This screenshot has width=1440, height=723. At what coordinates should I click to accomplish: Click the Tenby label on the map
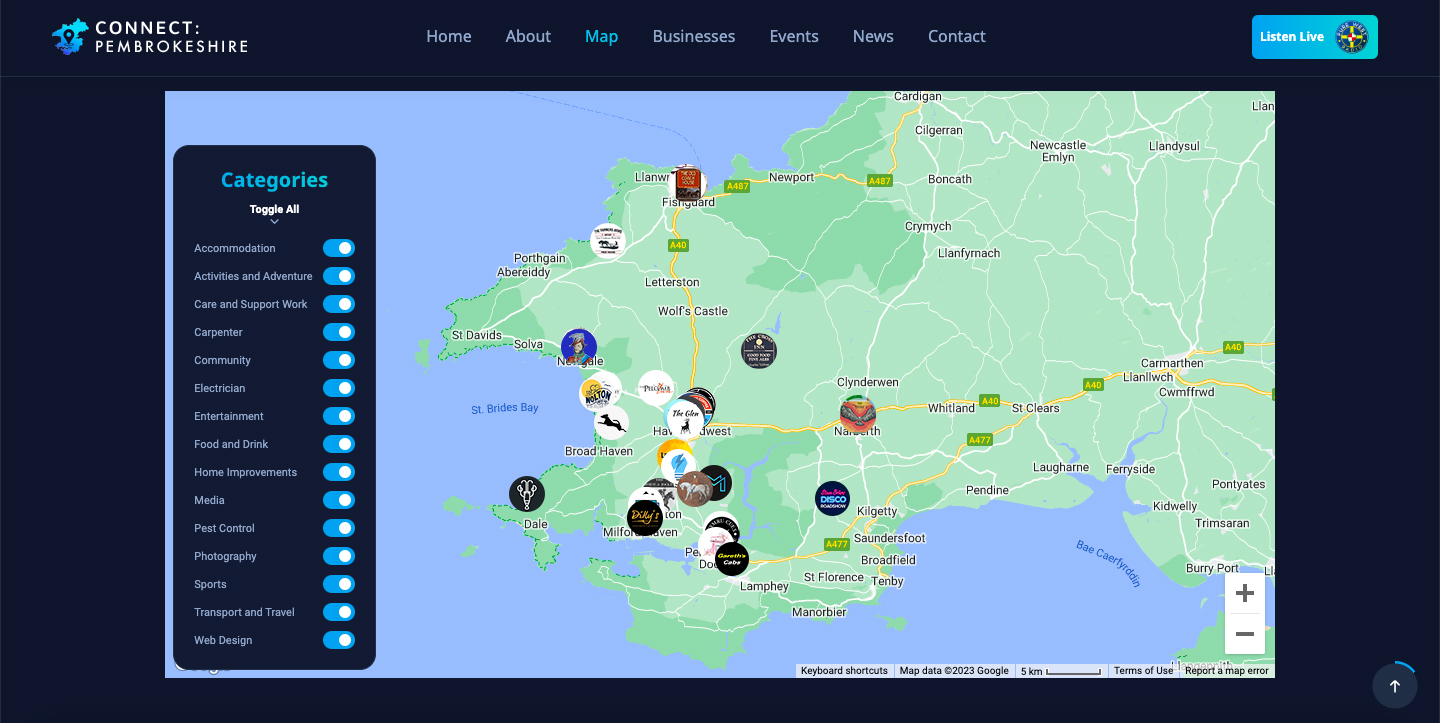[x=887, y=581]
